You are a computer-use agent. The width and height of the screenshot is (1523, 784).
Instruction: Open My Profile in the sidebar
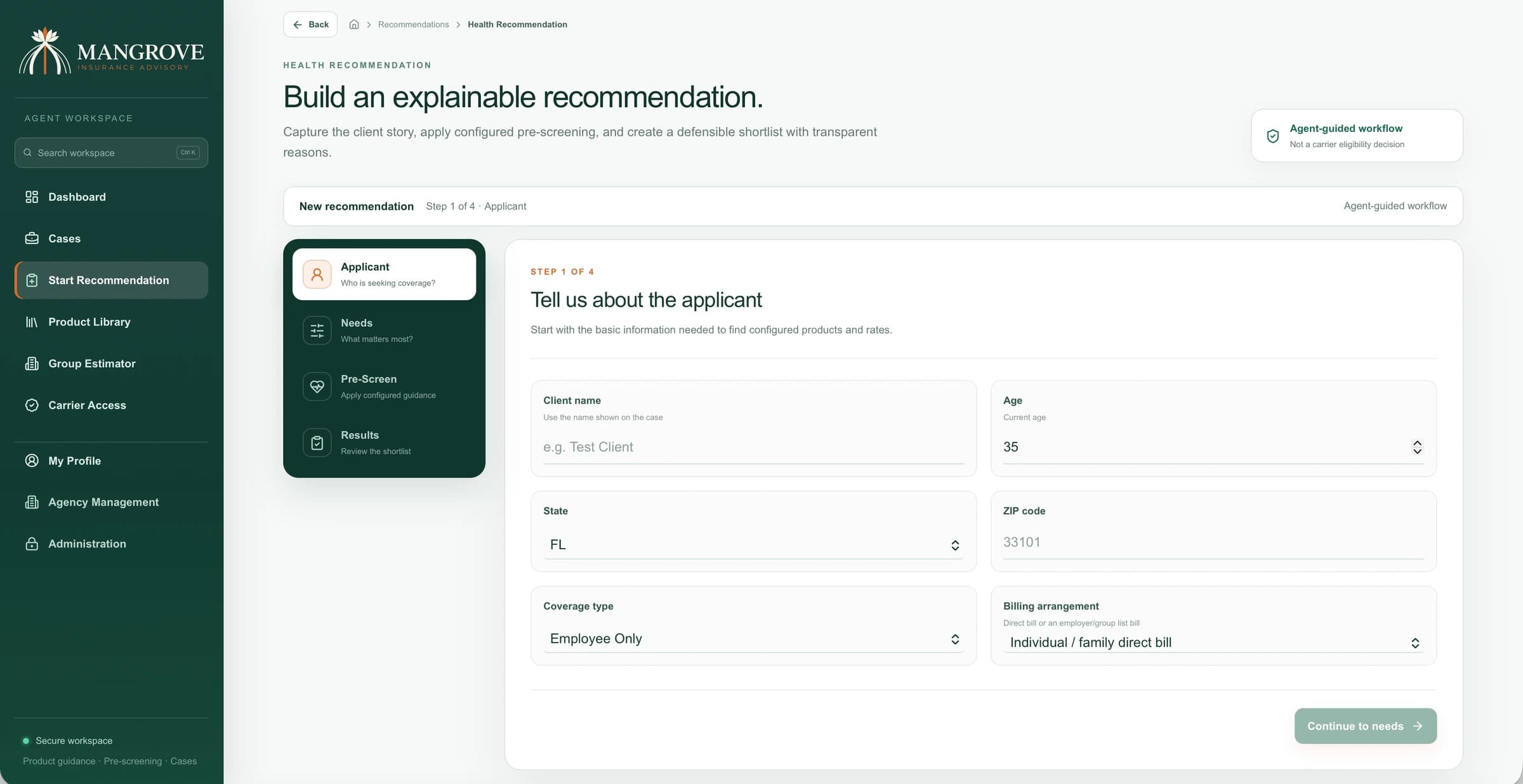(111, 461)
